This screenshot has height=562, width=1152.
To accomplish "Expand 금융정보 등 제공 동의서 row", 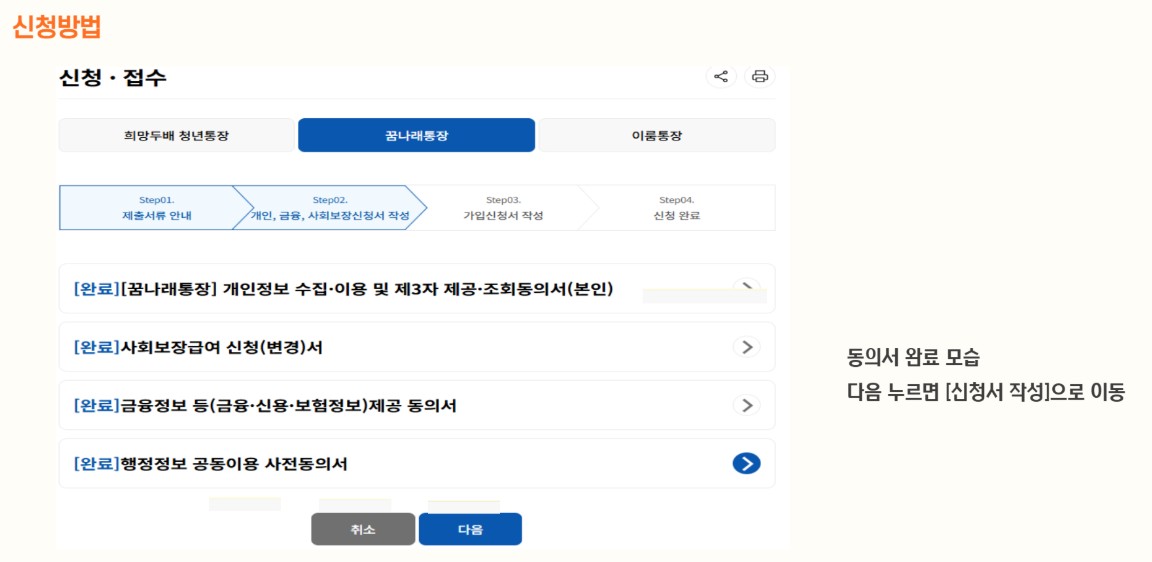I will click(417, 405).
